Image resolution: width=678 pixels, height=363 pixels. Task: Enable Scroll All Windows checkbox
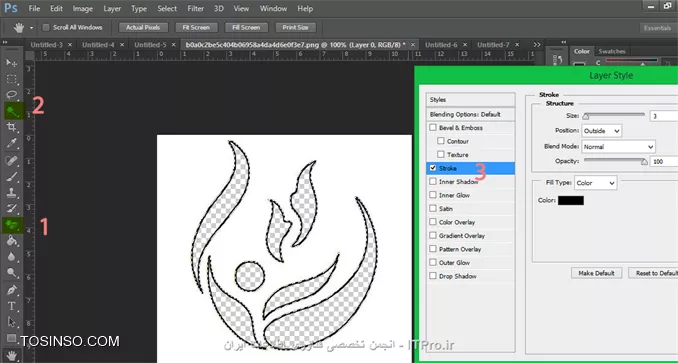point(46,28)
